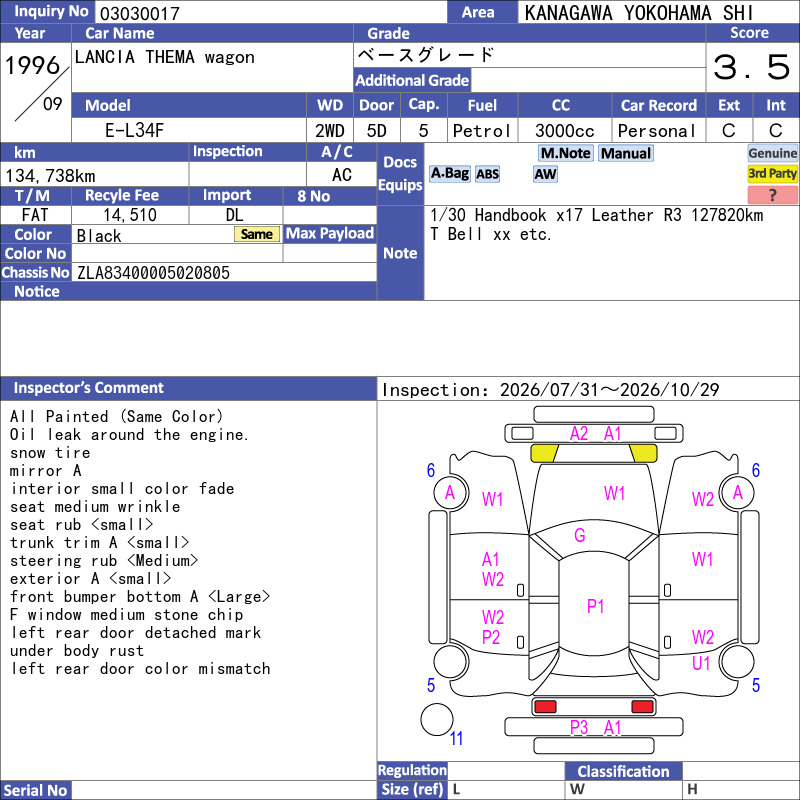The width and height of the screenshot is (800, 800).
Task: Click the drive type 2WD
Action: 330,131
